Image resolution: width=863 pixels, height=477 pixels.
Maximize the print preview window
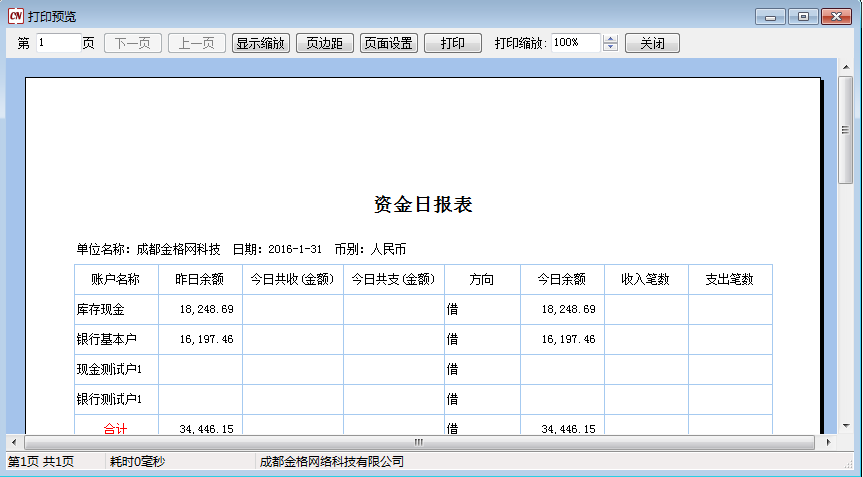801,16
